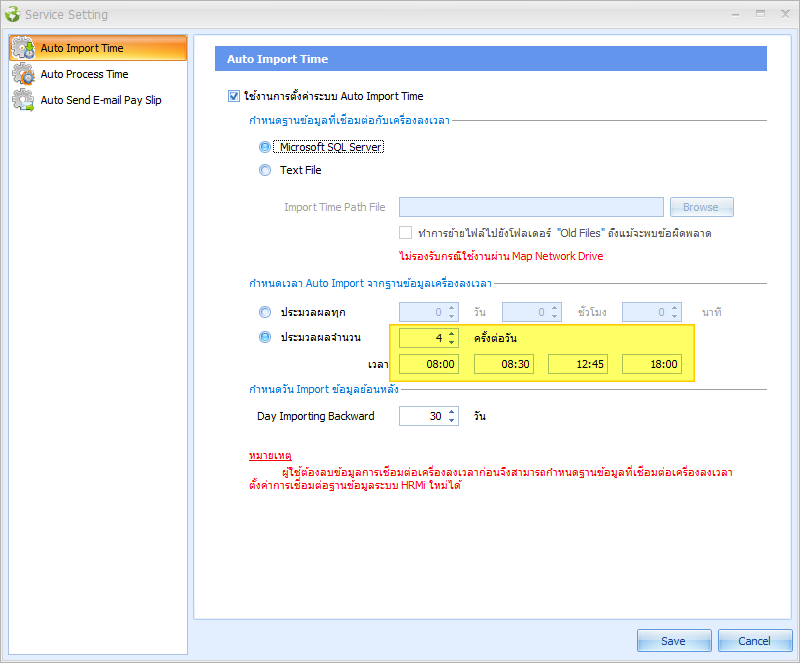Click the Service Setting app icon in title bar

12,14
